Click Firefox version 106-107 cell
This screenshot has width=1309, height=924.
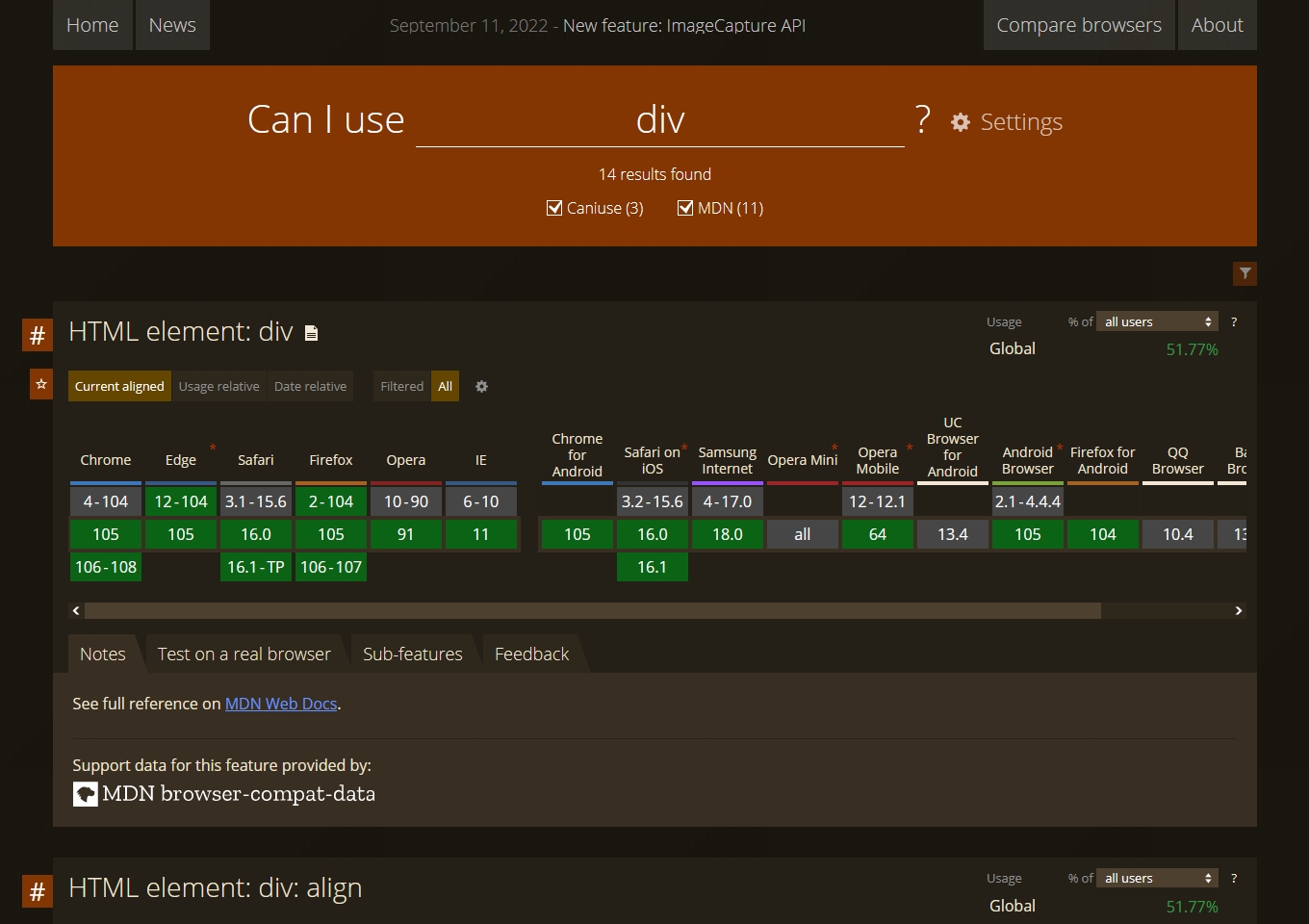[x=331, y=567]
